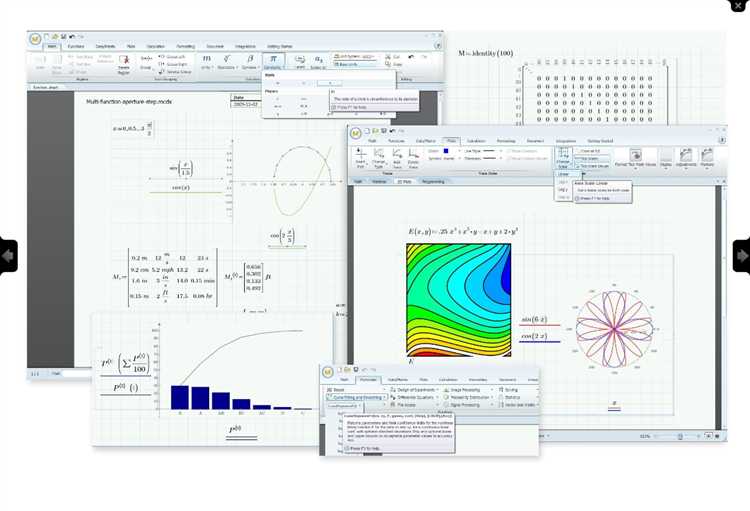
Task: Open the Symbols beta icon in top-left window
Action: [250, 61]
